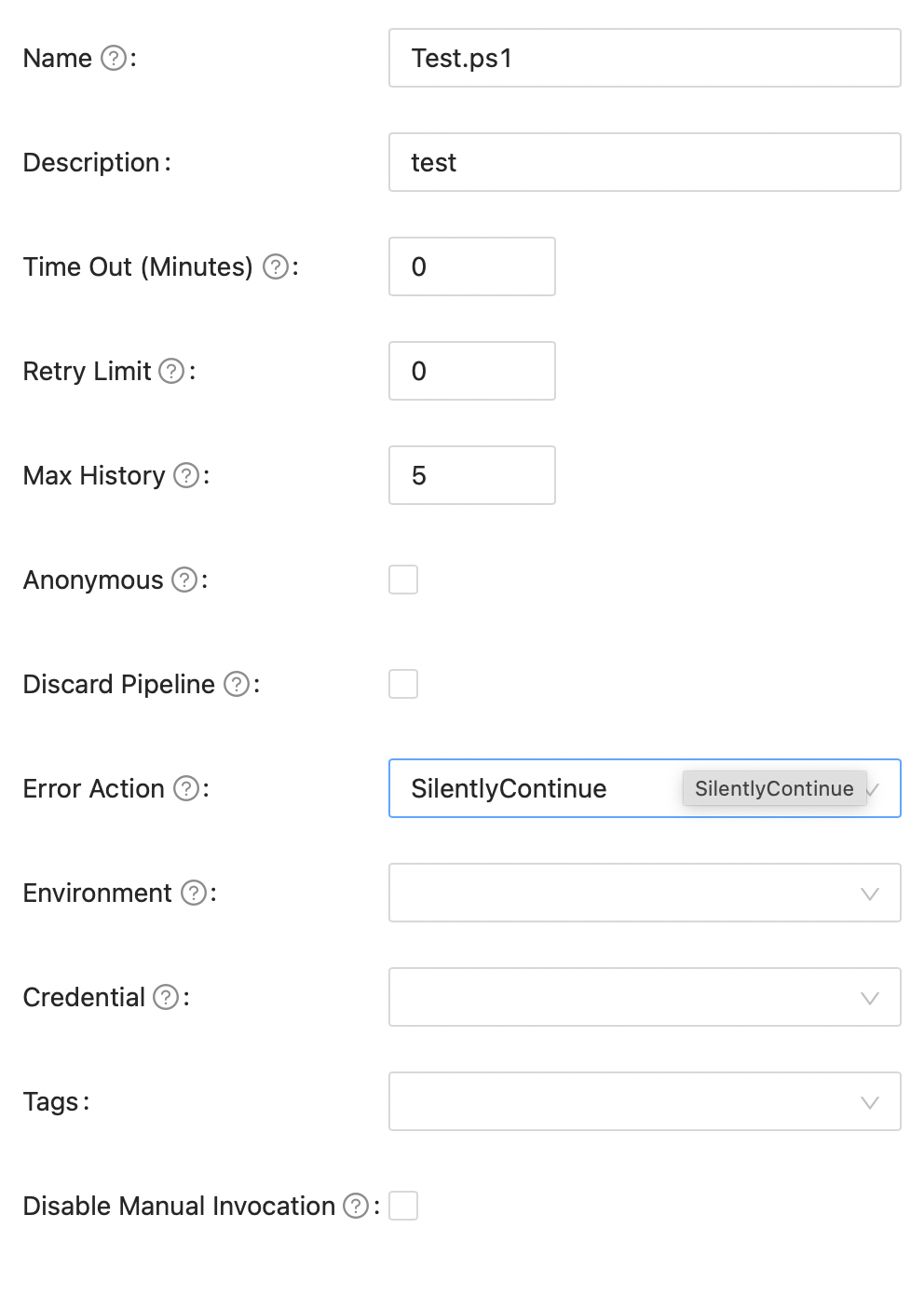
Task: Click the Max History value field
Action: [471, 475]
